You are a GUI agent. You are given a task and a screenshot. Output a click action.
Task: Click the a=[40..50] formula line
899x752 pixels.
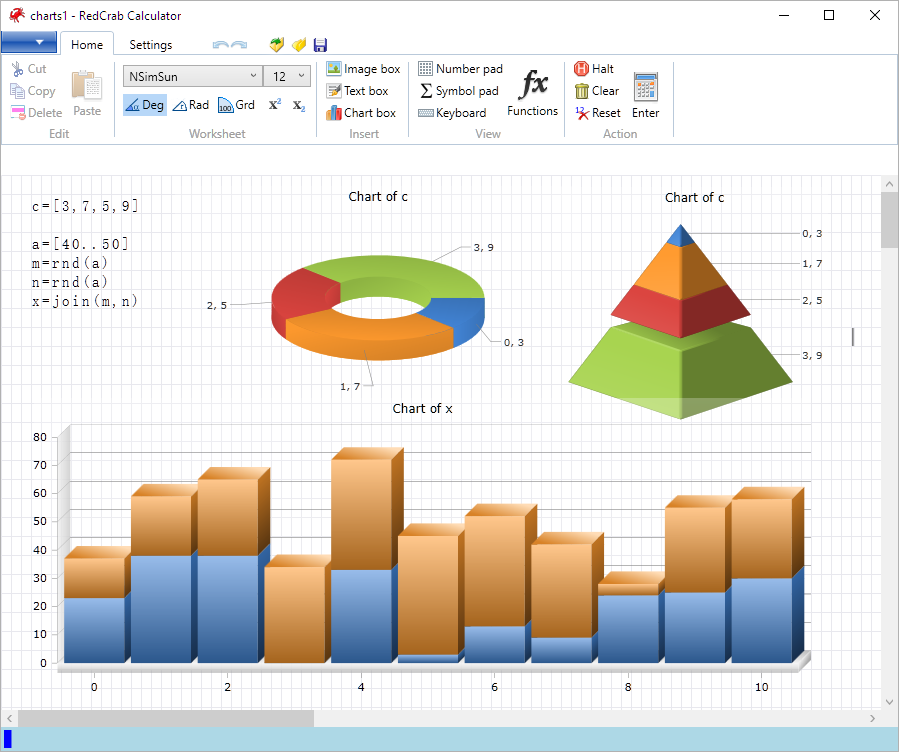click(80, 244)
